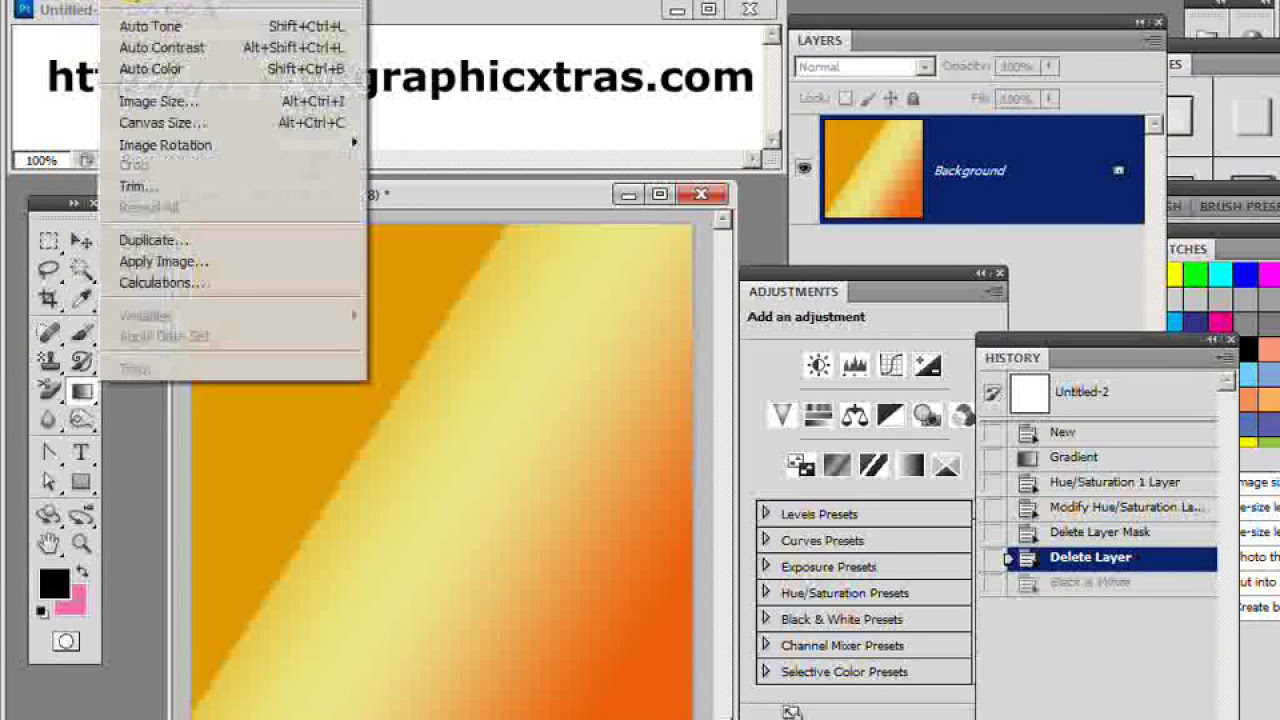Set history brush source to New state
This screenshot has height=720, width=1280.
point(993,433)
